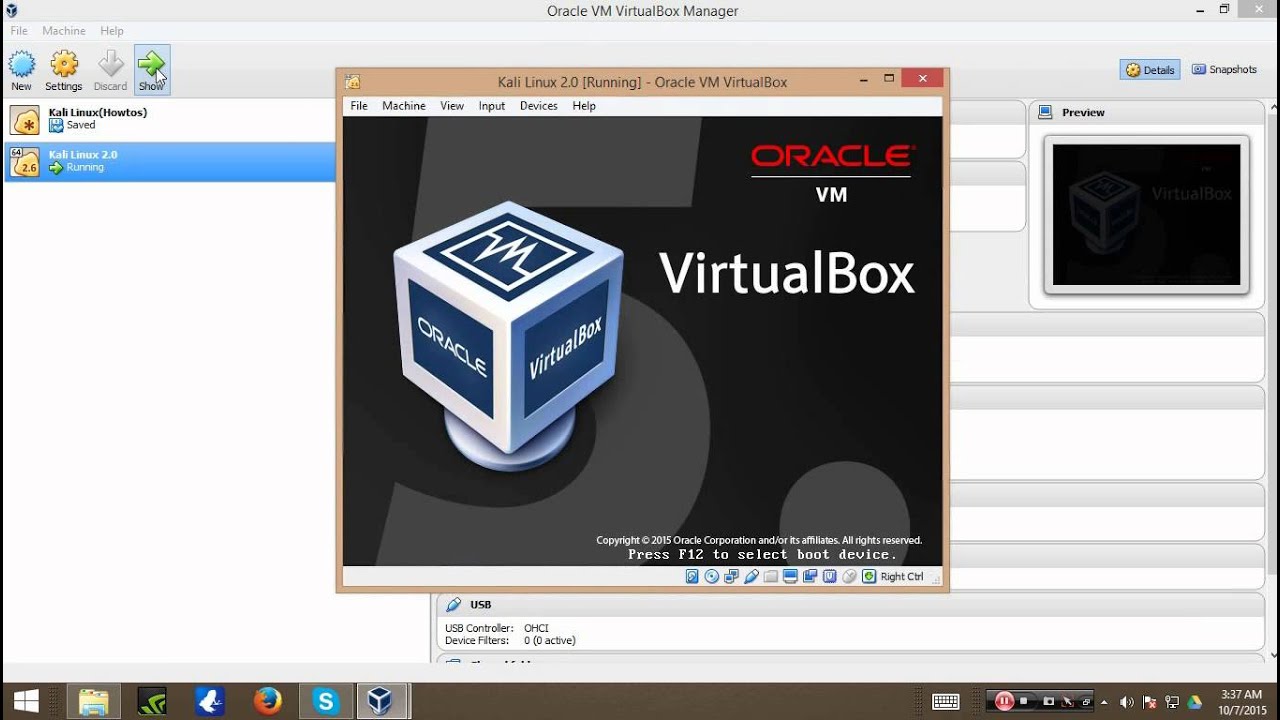Image resolution: width=1280 pixels, height=720 pixels.
Task: Click the recorder's cursor capture icon
Action: point(1068,701)
